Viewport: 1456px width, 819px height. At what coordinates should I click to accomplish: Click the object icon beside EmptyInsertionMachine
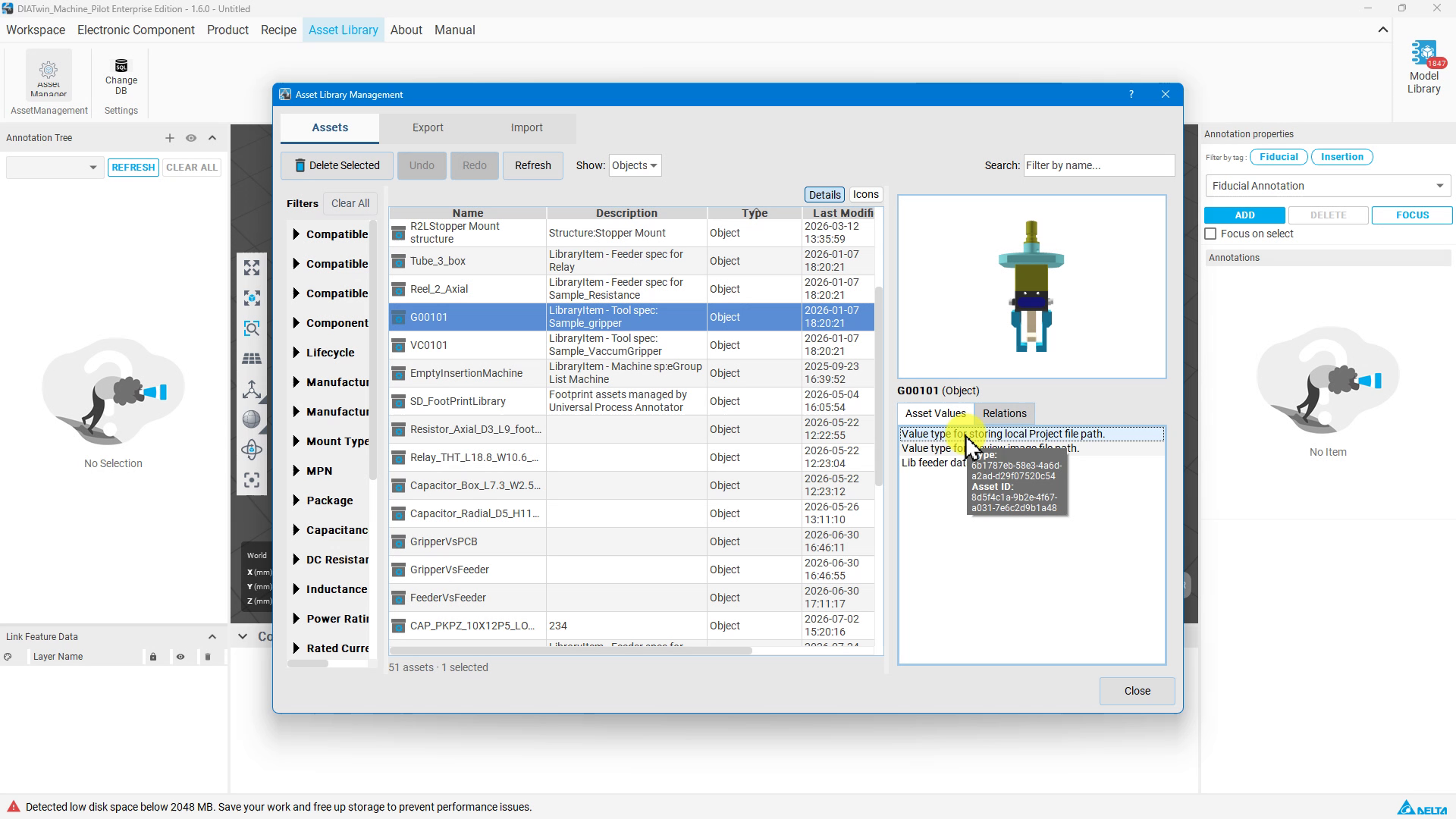(x=398, y=373)
